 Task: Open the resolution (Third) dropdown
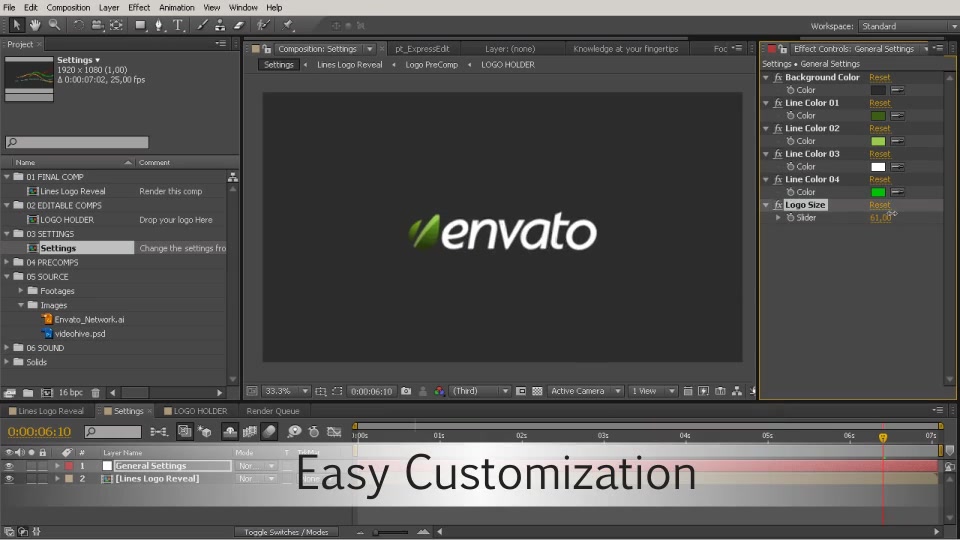coord(480,391)
